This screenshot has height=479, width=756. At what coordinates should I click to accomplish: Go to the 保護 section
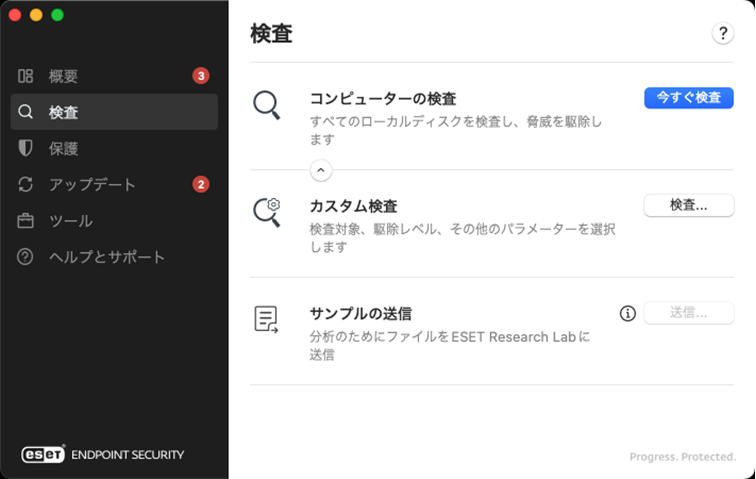pos(114,149)
